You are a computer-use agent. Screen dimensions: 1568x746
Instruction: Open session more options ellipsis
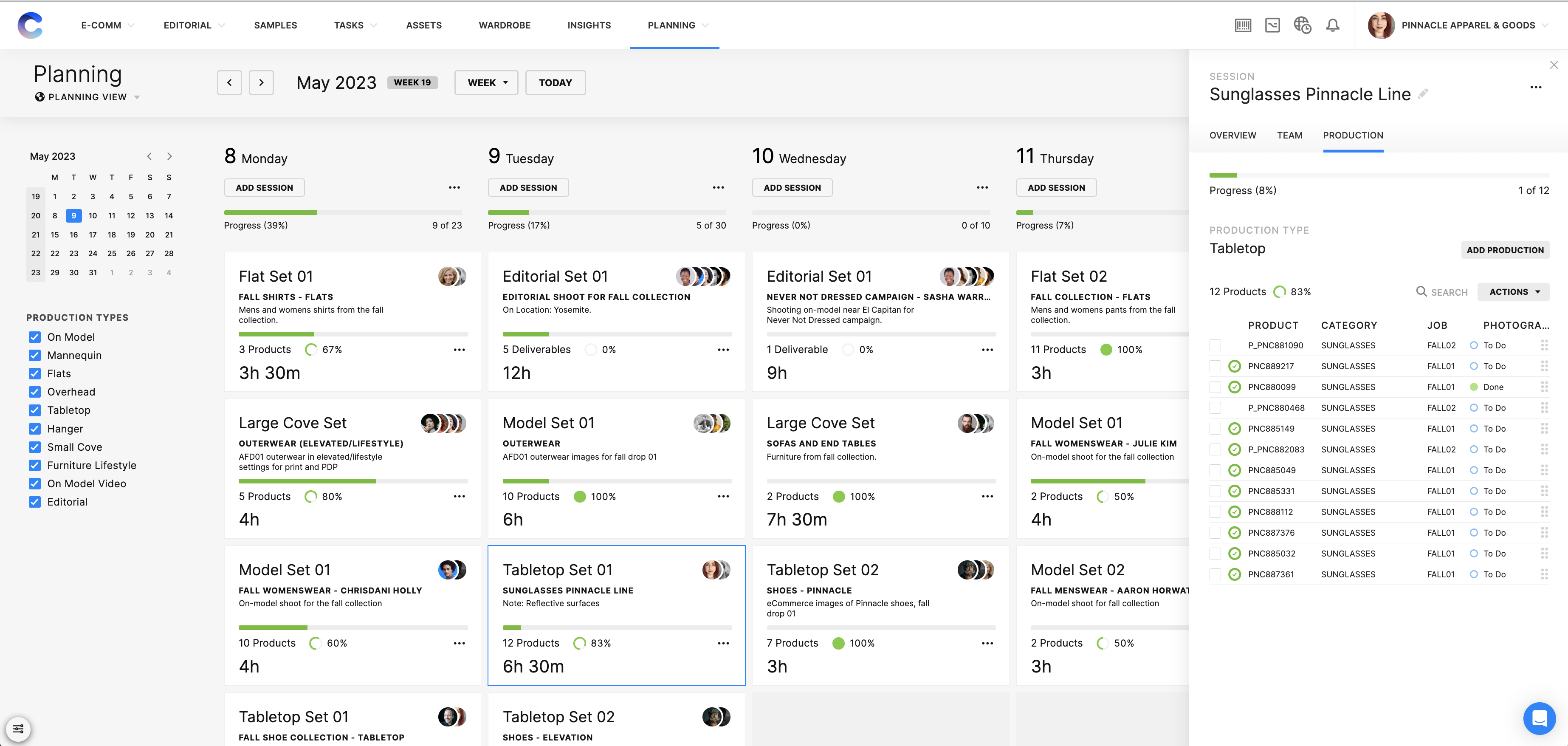click(x=1536, y=87)
